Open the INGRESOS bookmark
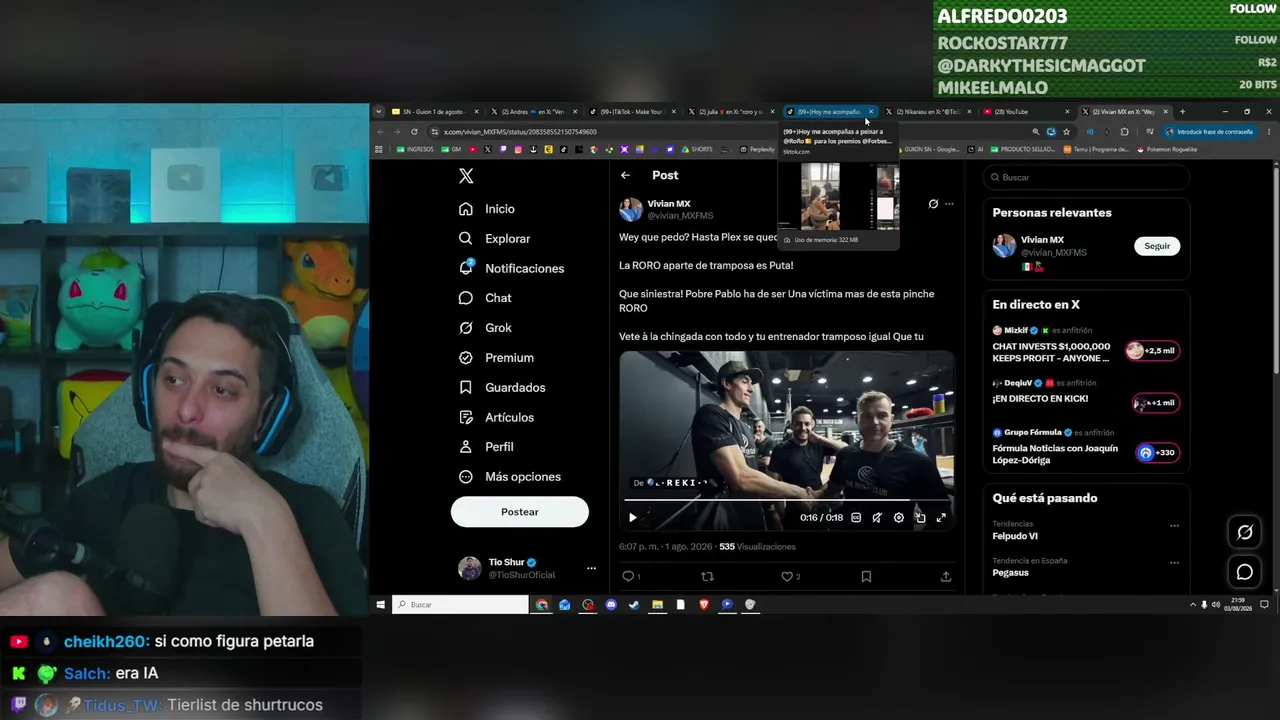The image size is (1280, 720). click(x=415, y=150)
